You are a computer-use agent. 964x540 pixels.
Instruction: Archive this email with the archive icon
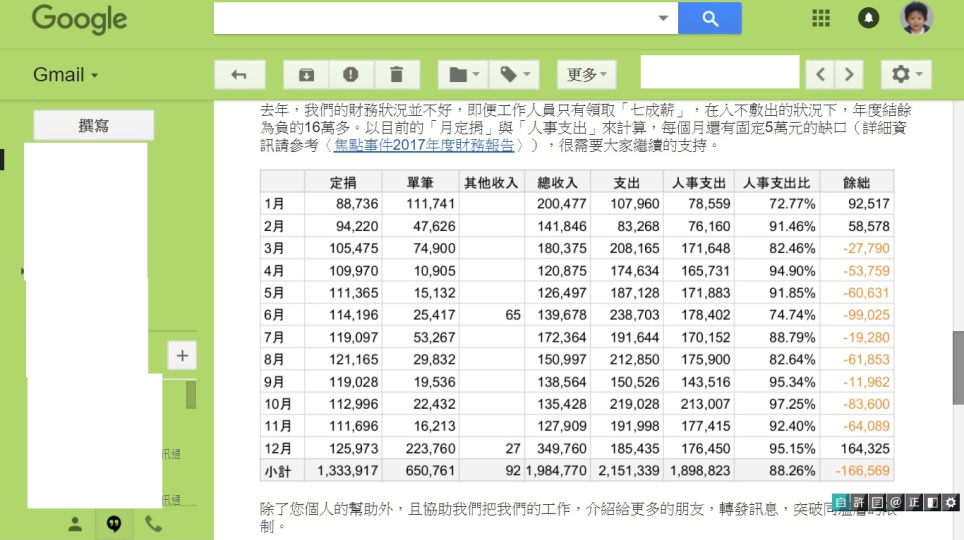[x=306, y=75]
